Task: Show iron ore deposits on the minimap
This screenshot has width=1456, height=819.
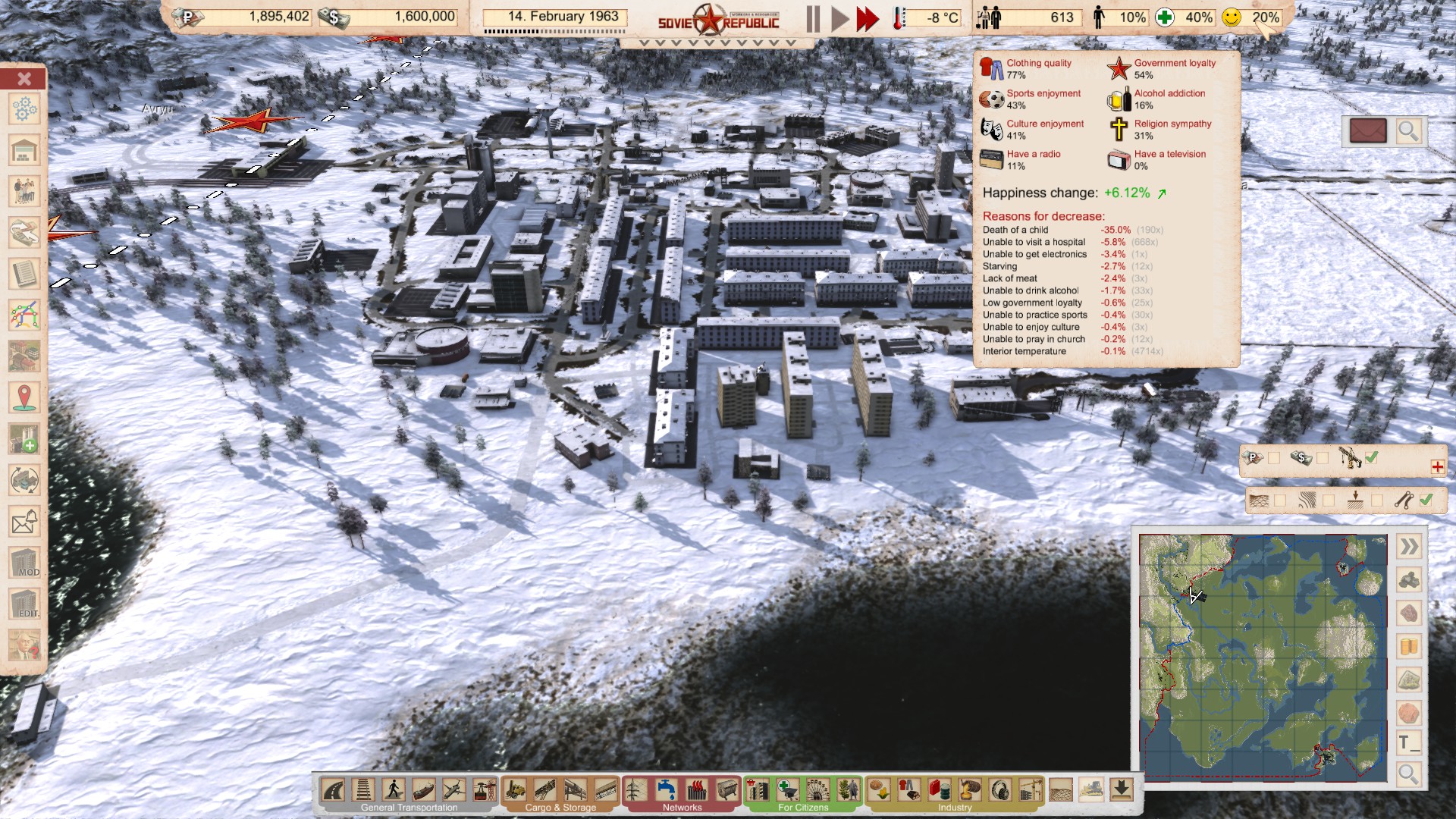Action: tap(1408, 613)
